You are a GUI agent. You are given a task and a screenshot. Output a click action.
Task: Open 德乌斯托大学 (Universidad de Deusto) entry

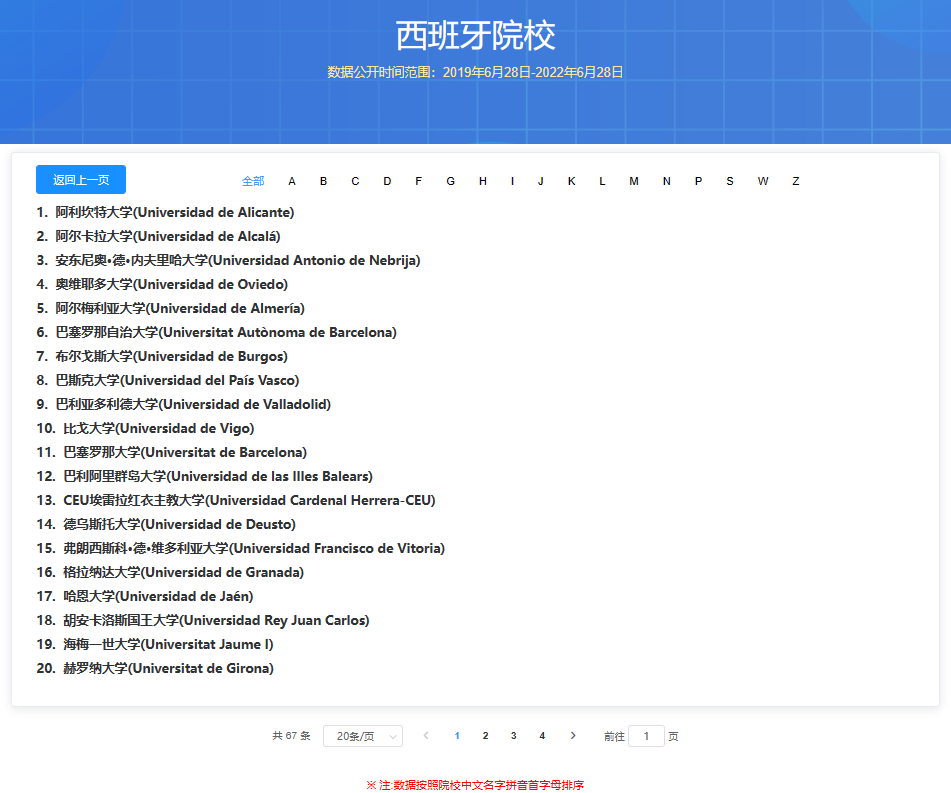pos(166,524)
